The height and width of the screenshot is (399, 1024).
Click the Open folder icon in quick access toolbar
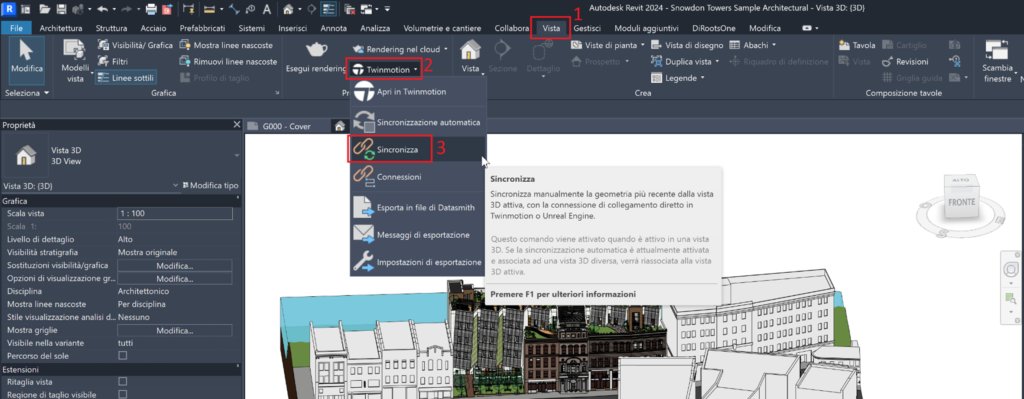[x=44, y=10]
